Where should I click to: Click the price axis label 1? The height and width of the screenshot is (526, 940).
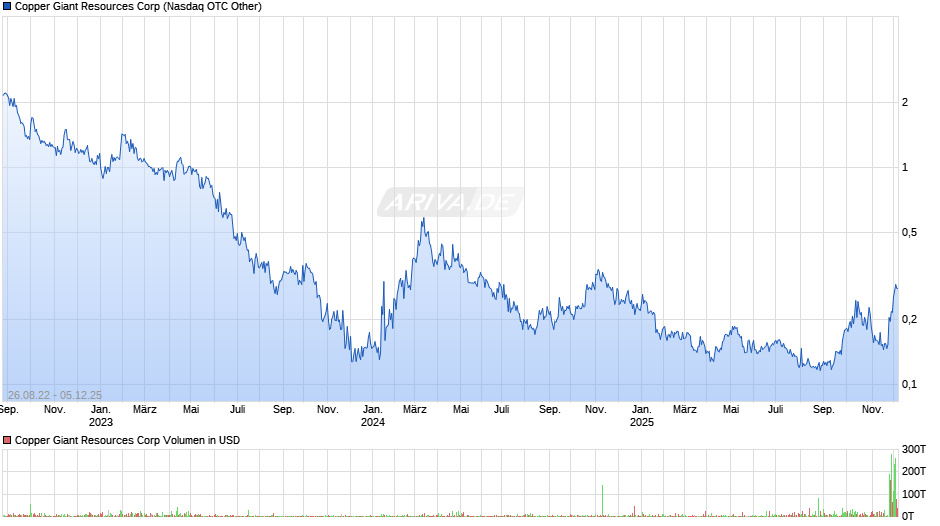point(905,167)
